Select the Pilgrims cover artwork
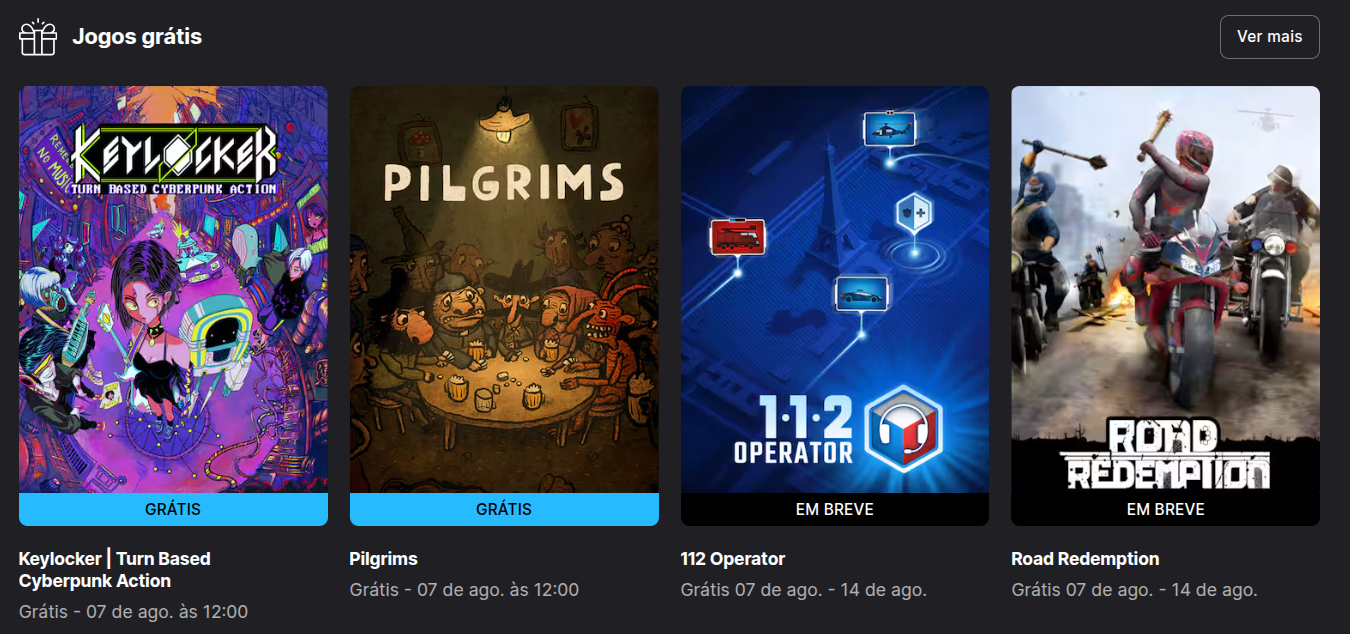Viewport: 1350px width, 634px height. [504, 289]
